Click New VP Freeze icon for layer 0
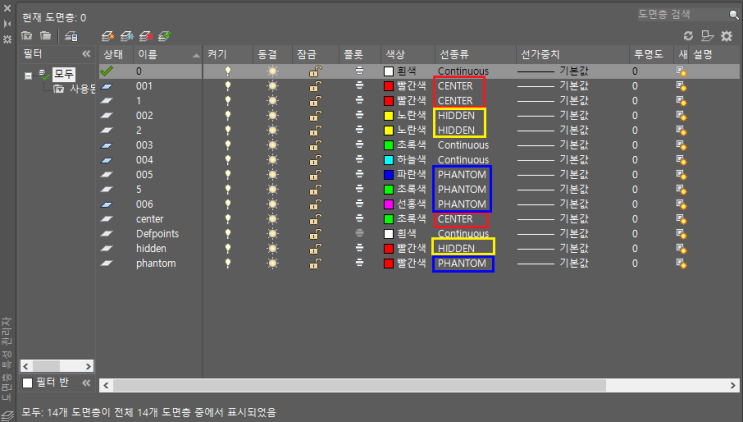Viewport: 743px width, 422px height. pos(681,71)
